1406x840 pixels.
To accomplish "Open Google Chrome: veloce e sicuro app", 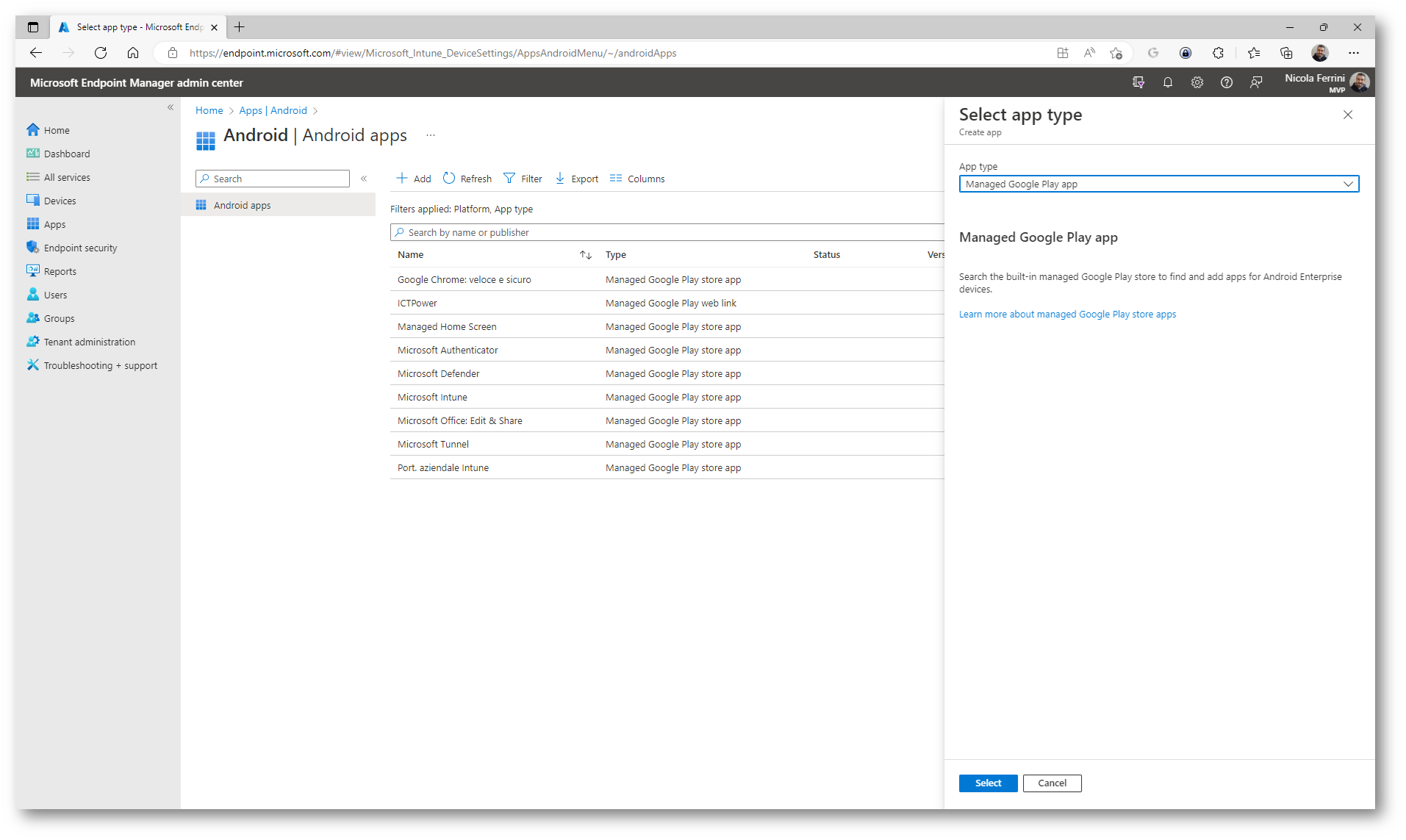I will [465, 279].
